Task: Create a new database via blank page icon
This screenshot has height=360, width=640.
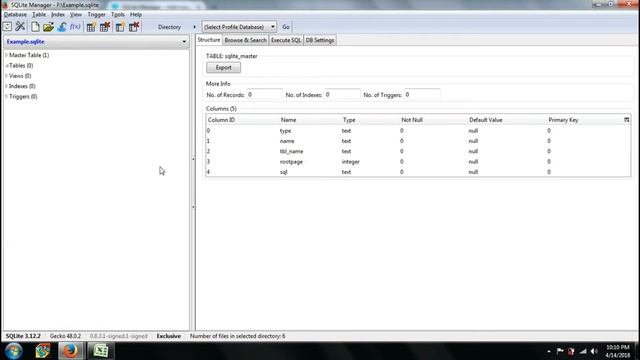Action: pos(35,27)
